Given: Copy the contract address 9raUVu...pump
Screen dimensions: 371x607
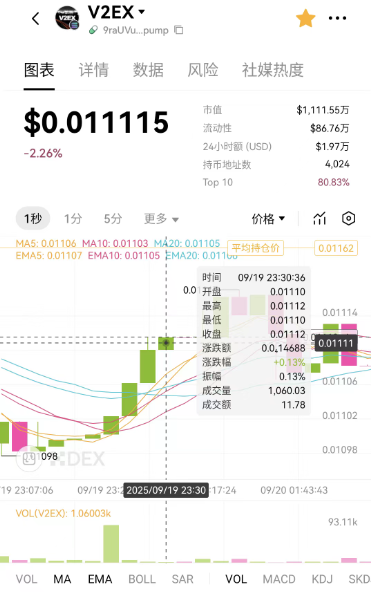Looking at the screenshot, I should pyautogui.click(x=179, y=30).
